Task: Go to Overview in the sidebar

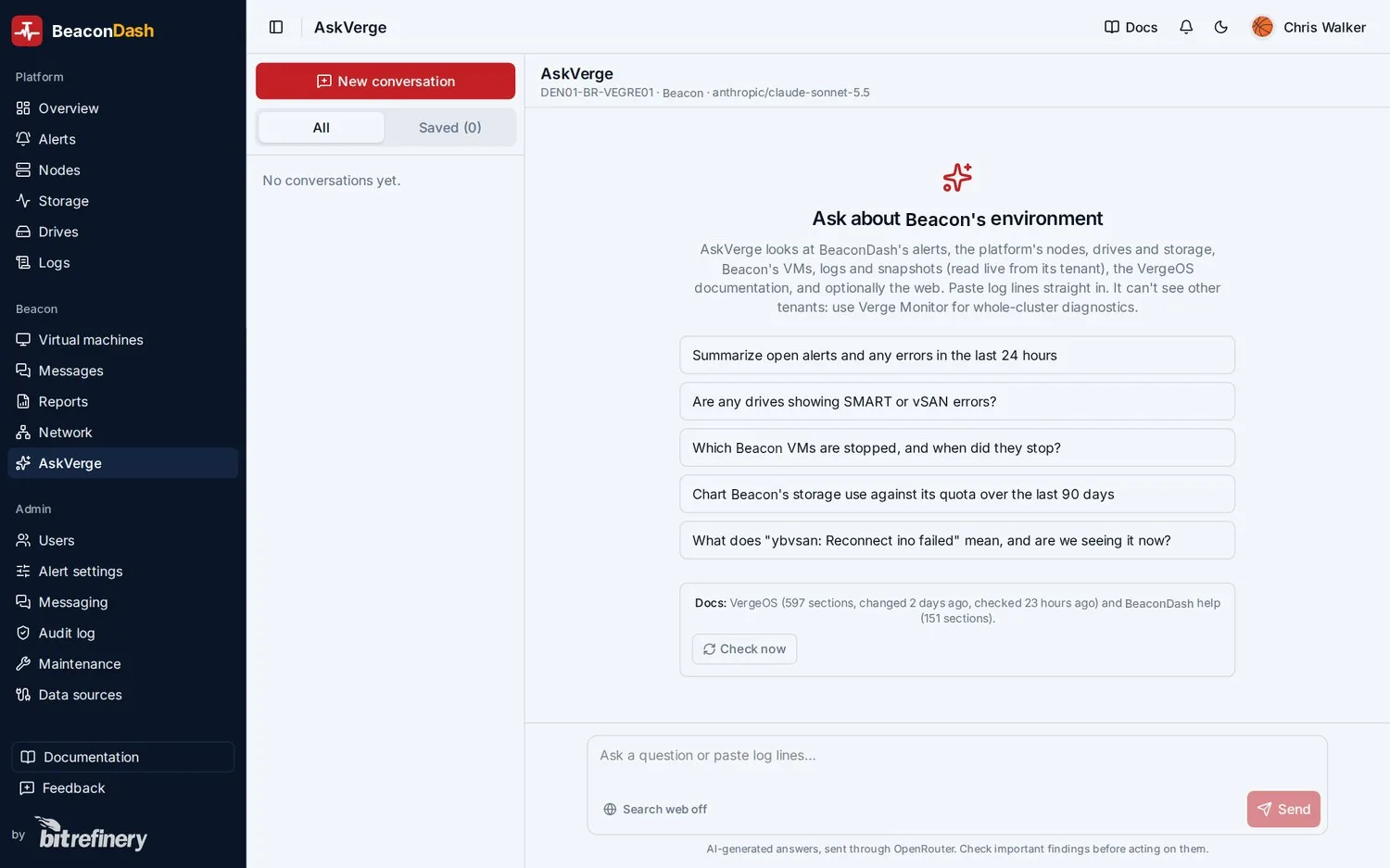Action: tap(123, 108)
